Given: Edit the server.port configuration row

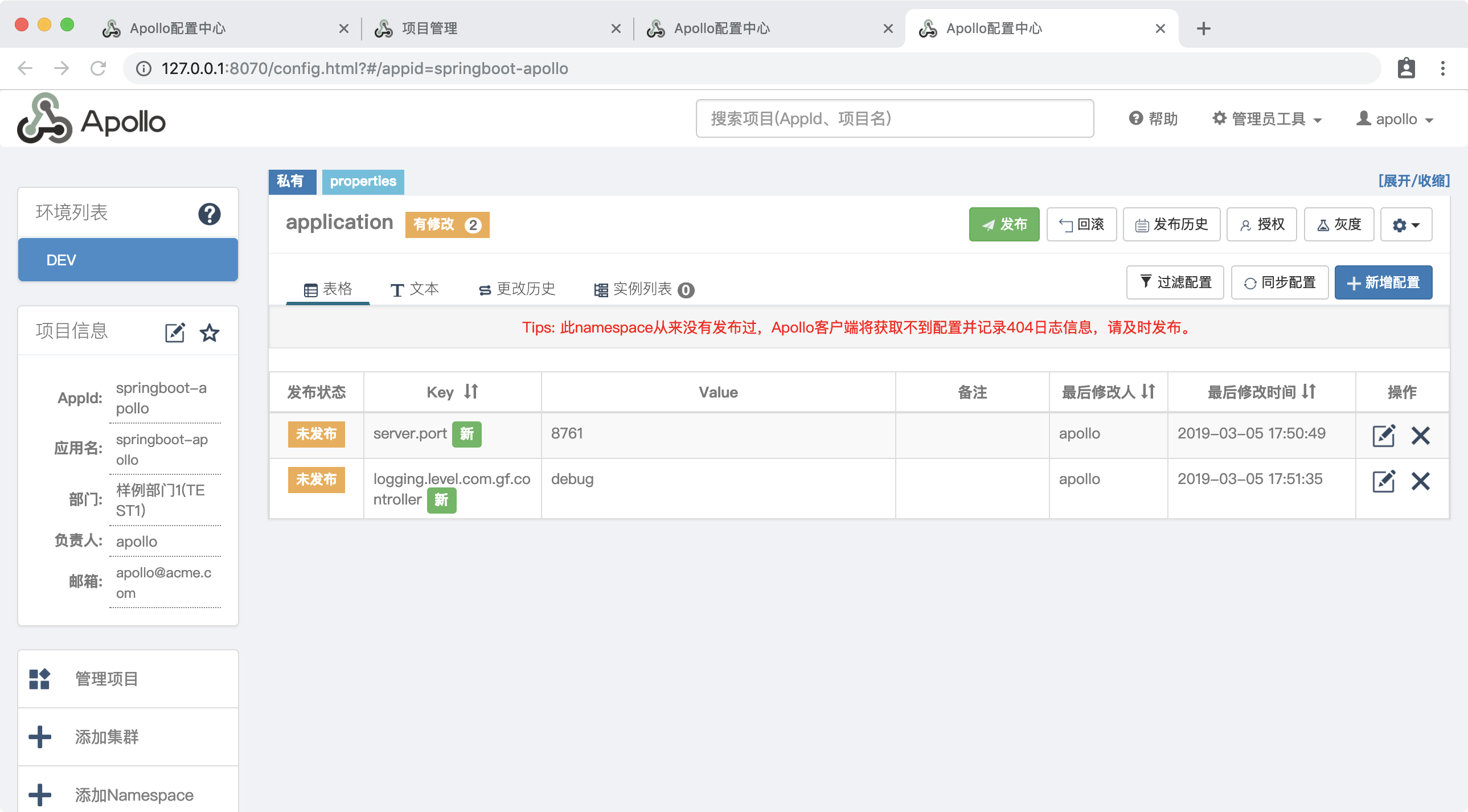Looking at the screenshot, I should coord(1383,436).
